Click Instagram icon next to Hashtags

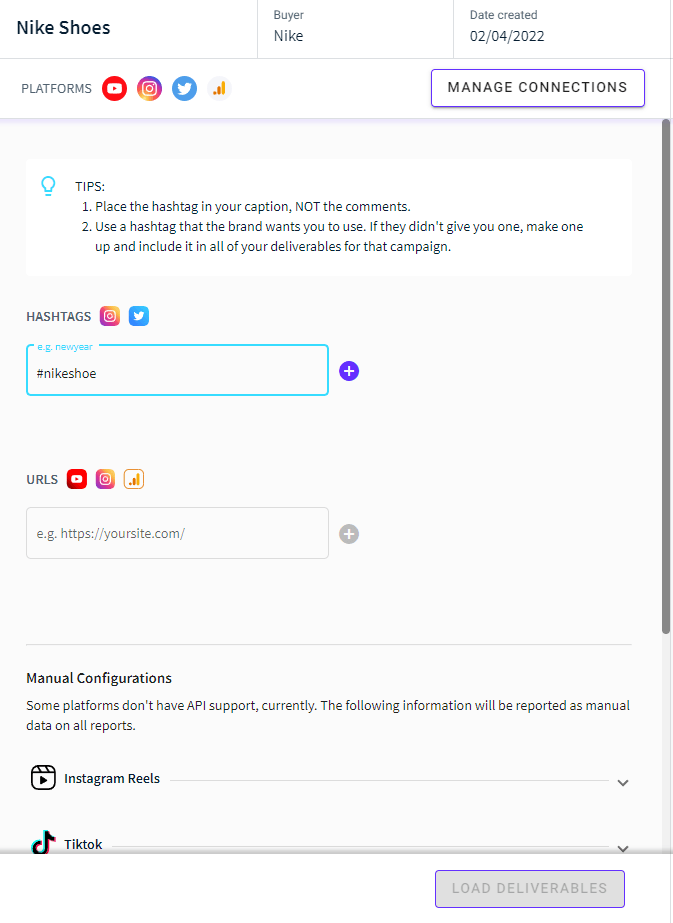coord(110,316)
